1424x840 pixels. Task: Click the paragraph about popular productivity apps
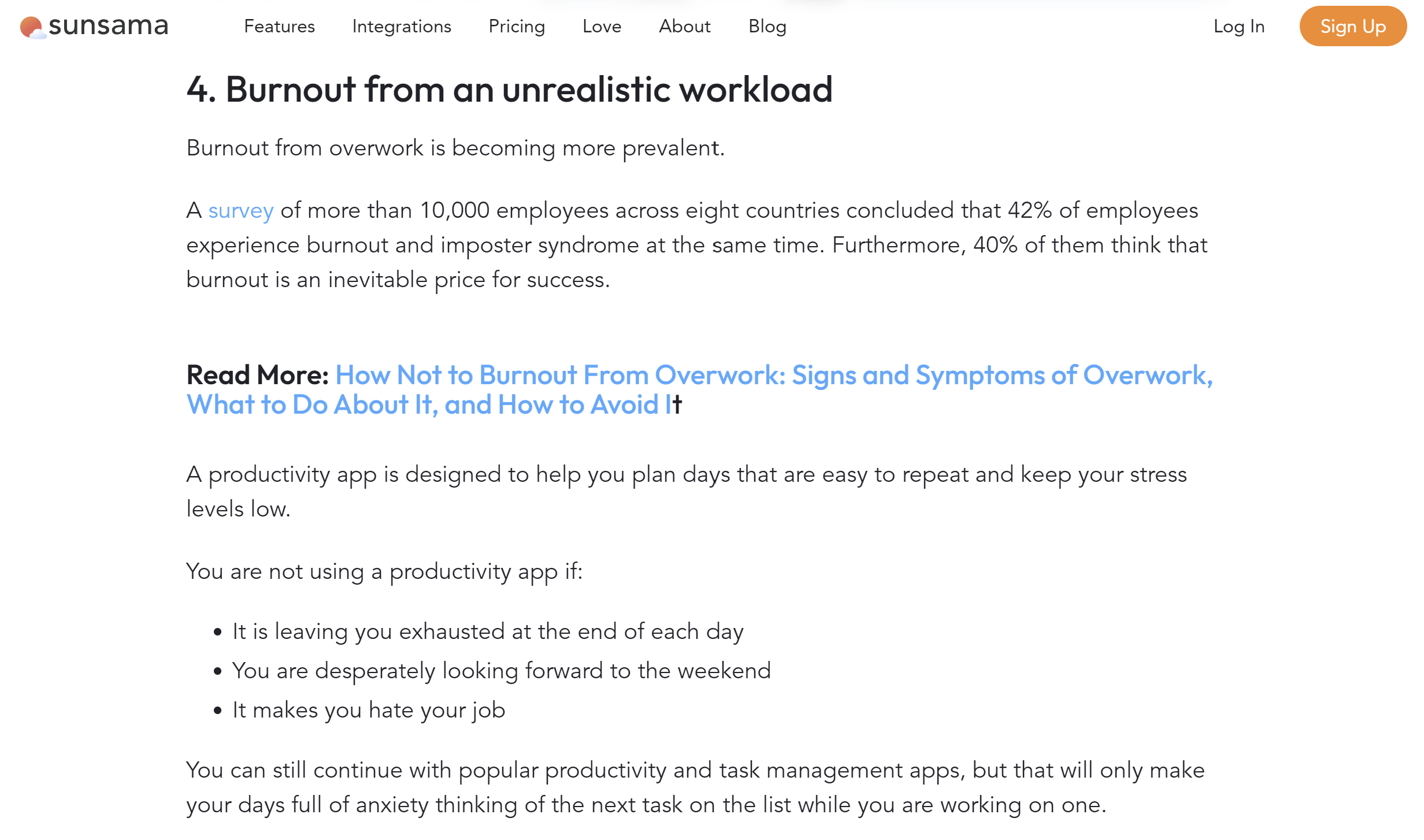[x=695, y=787]
